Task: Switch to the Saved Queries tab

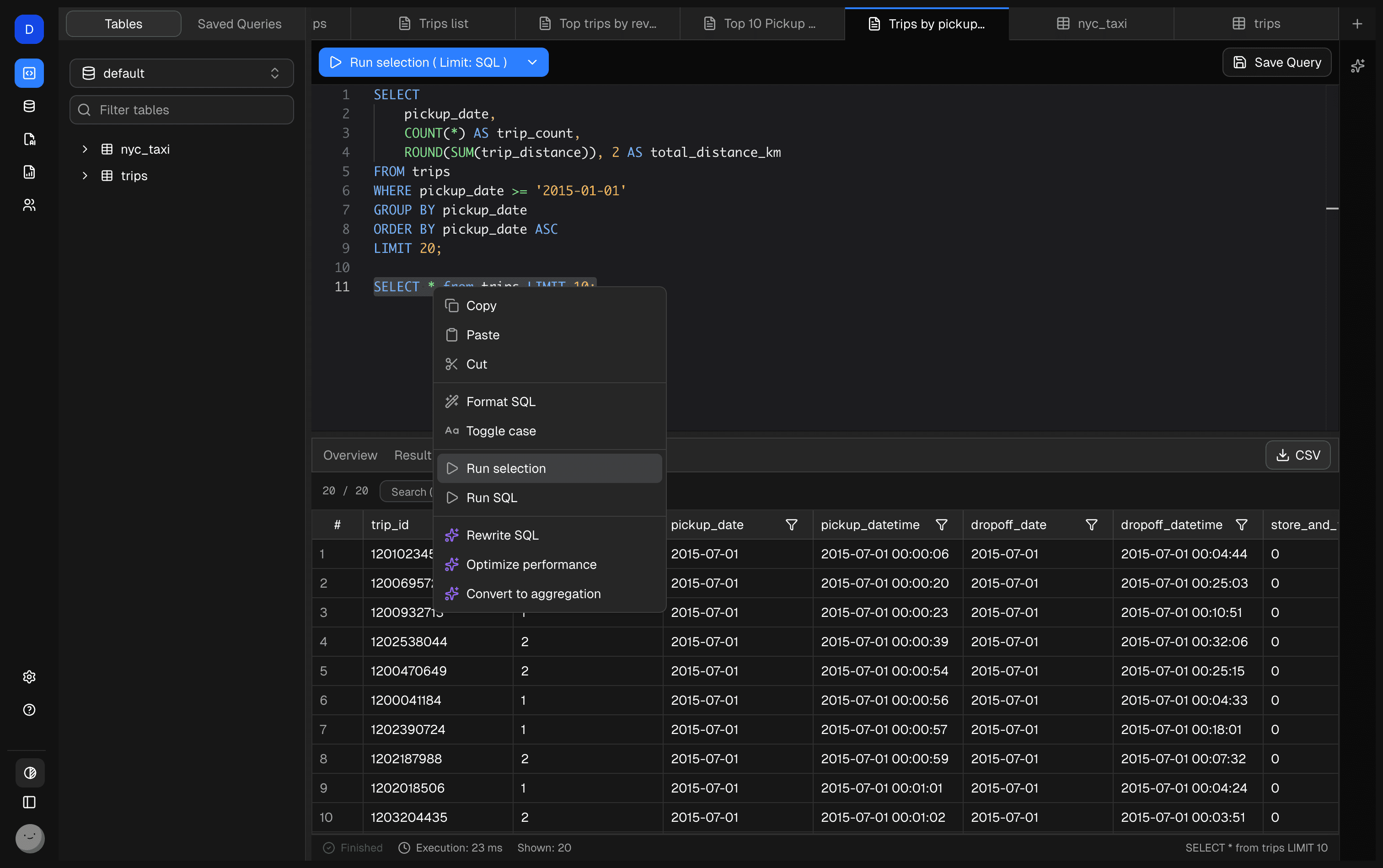Action: (x=239, y=23)
